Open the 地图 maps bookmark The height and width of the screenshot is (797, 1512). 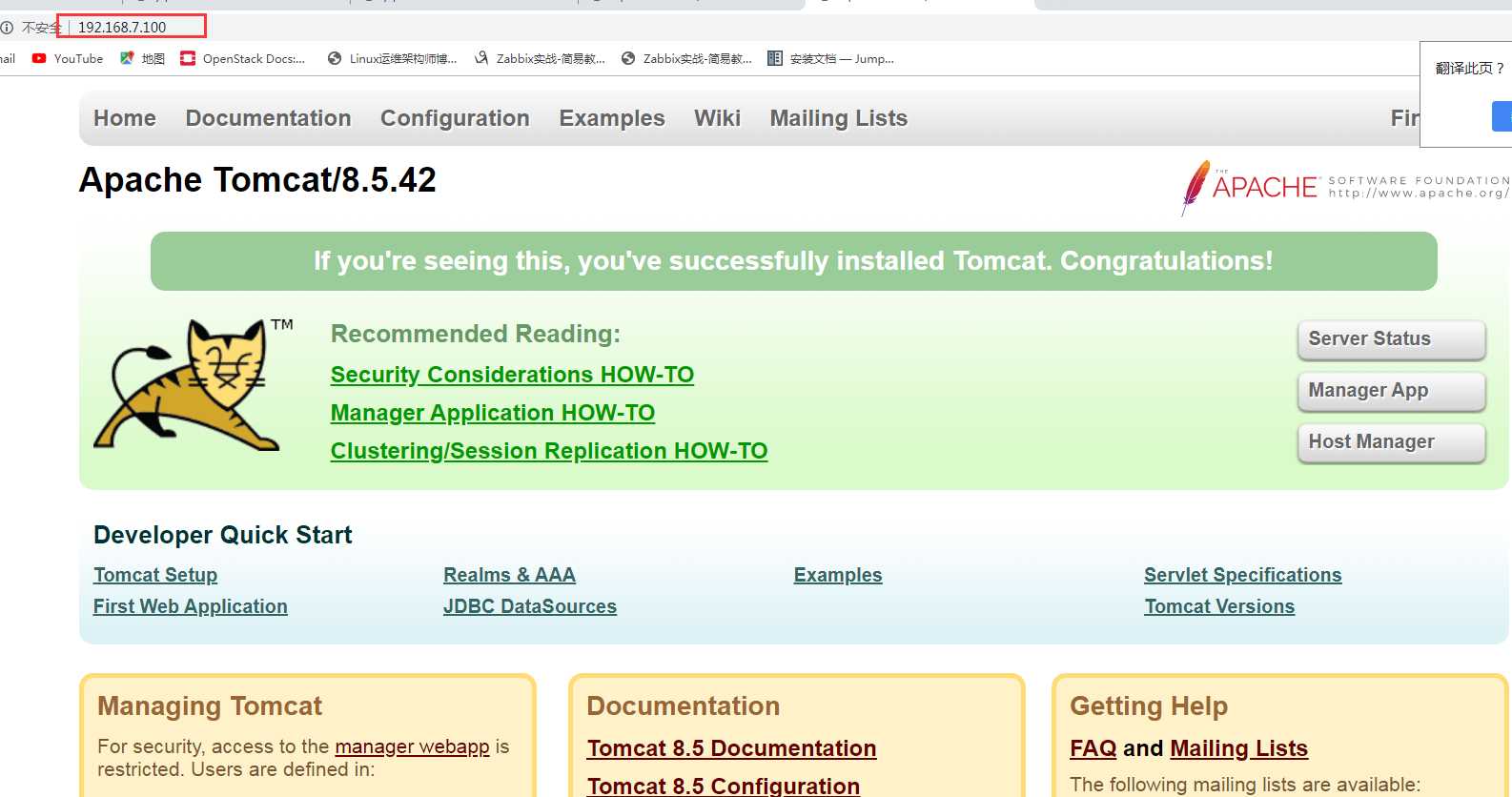pos(142,58)
